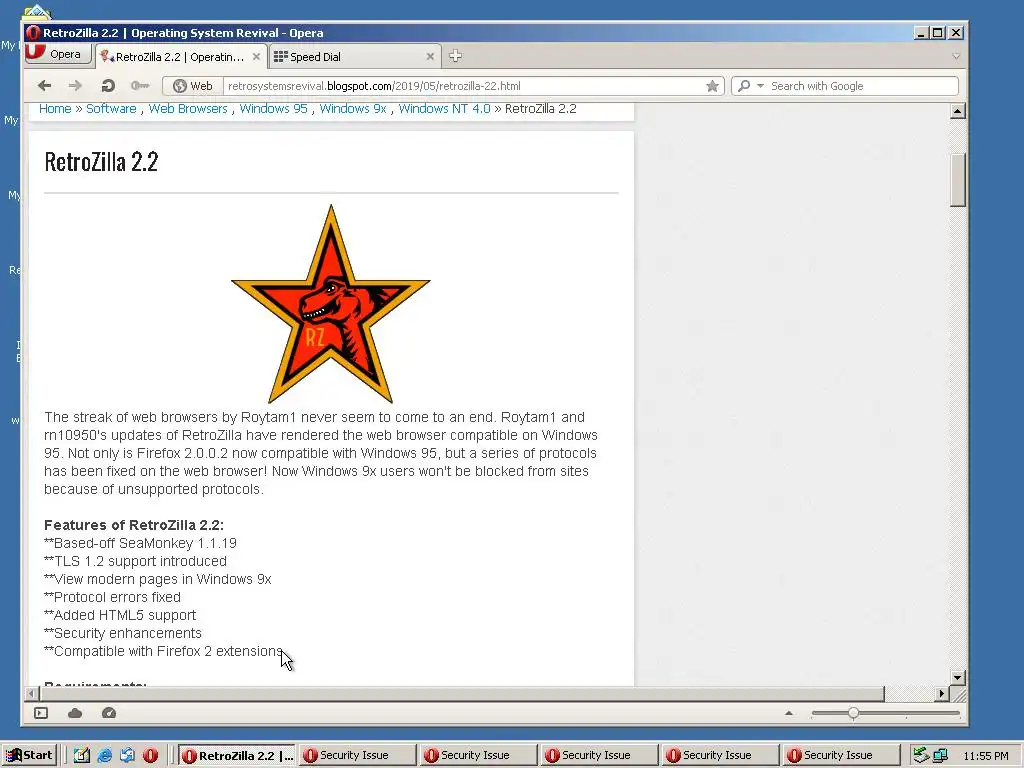Toggle the Opera panels sidebar icon
This screenshot has height=768, width=1024.
(41, 712)
